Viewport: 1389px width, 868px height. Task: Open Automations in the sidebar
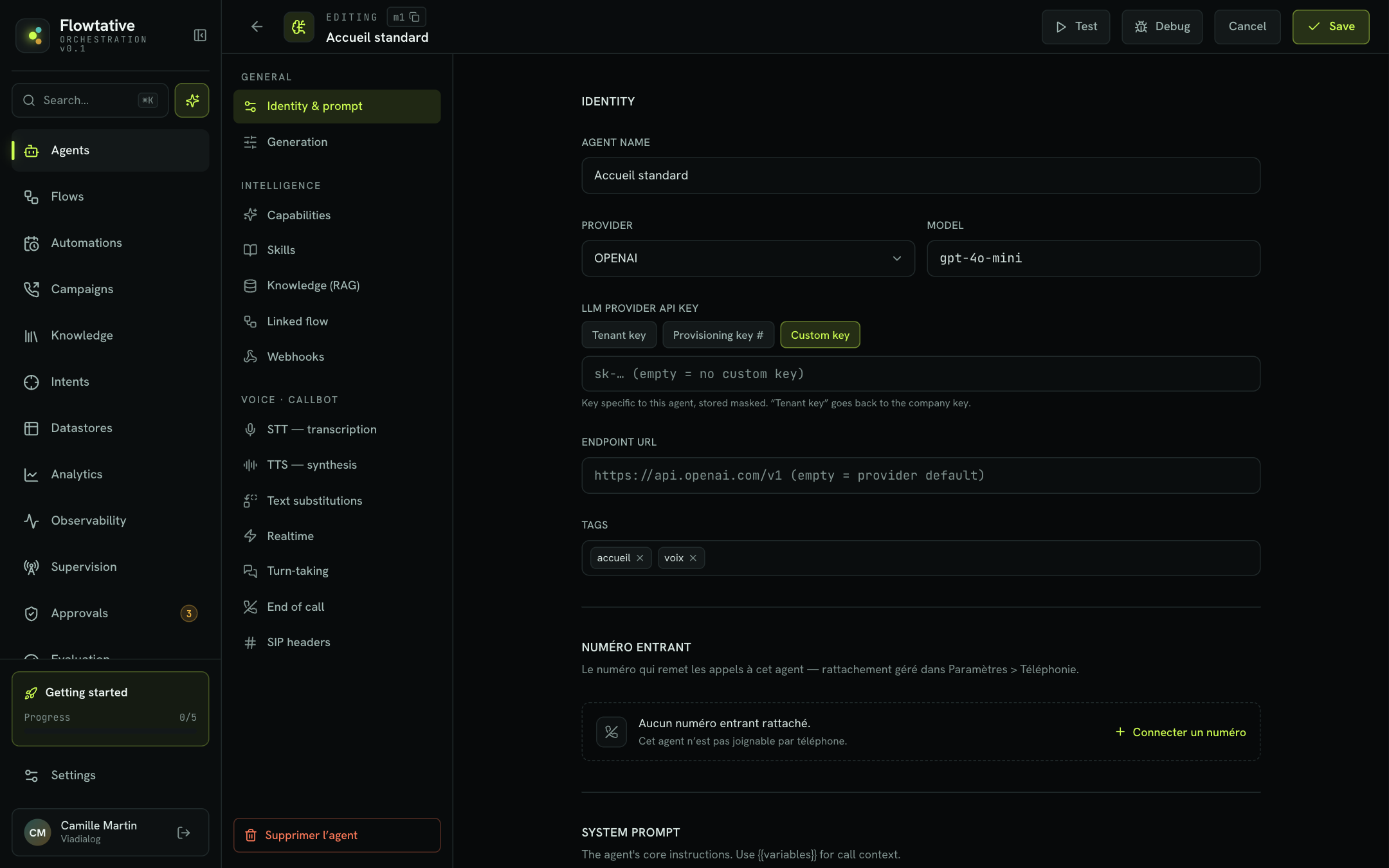[x=111, y=243]
